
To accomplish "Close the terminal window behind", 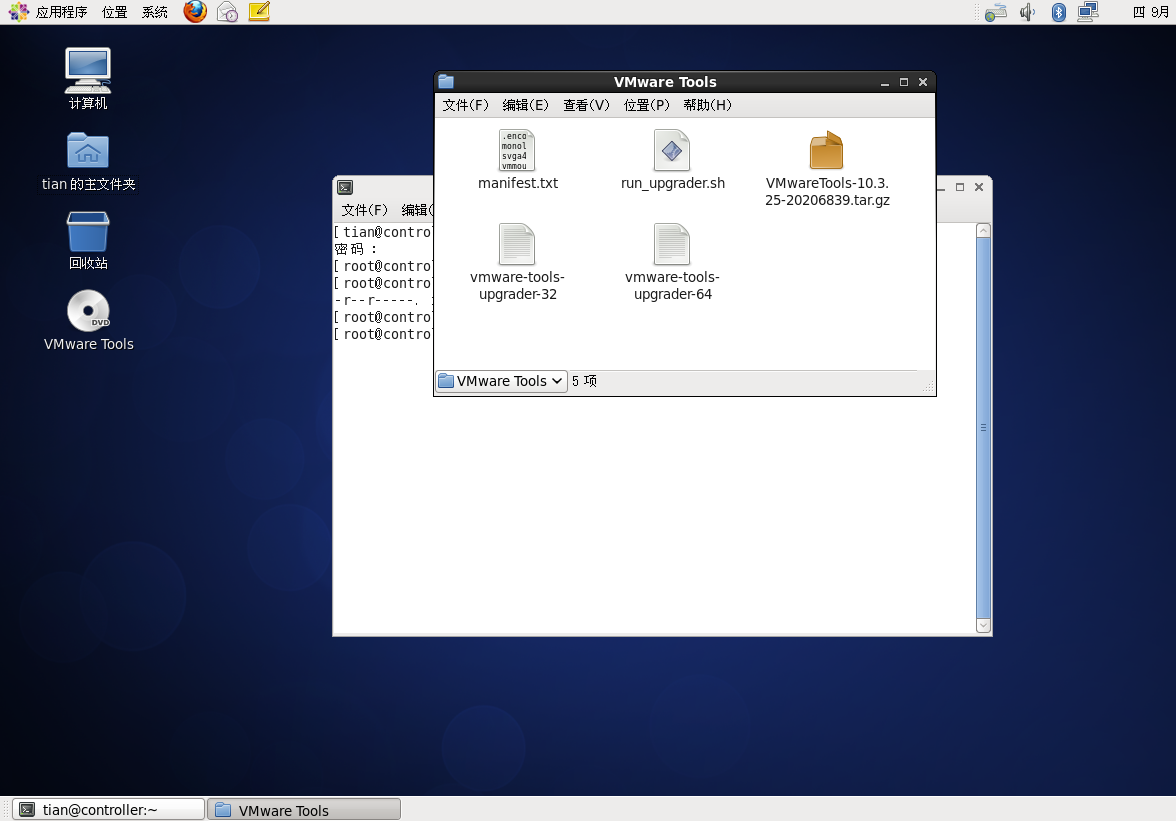I will point(979,187).
